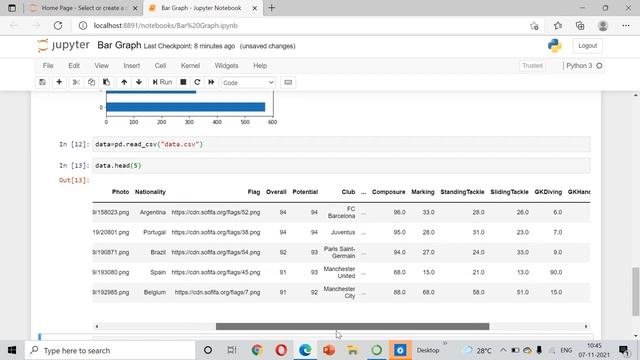640x360 pixels.
Task: Click the Python 3 kernel indicator
Action: (x=584, y=66)
